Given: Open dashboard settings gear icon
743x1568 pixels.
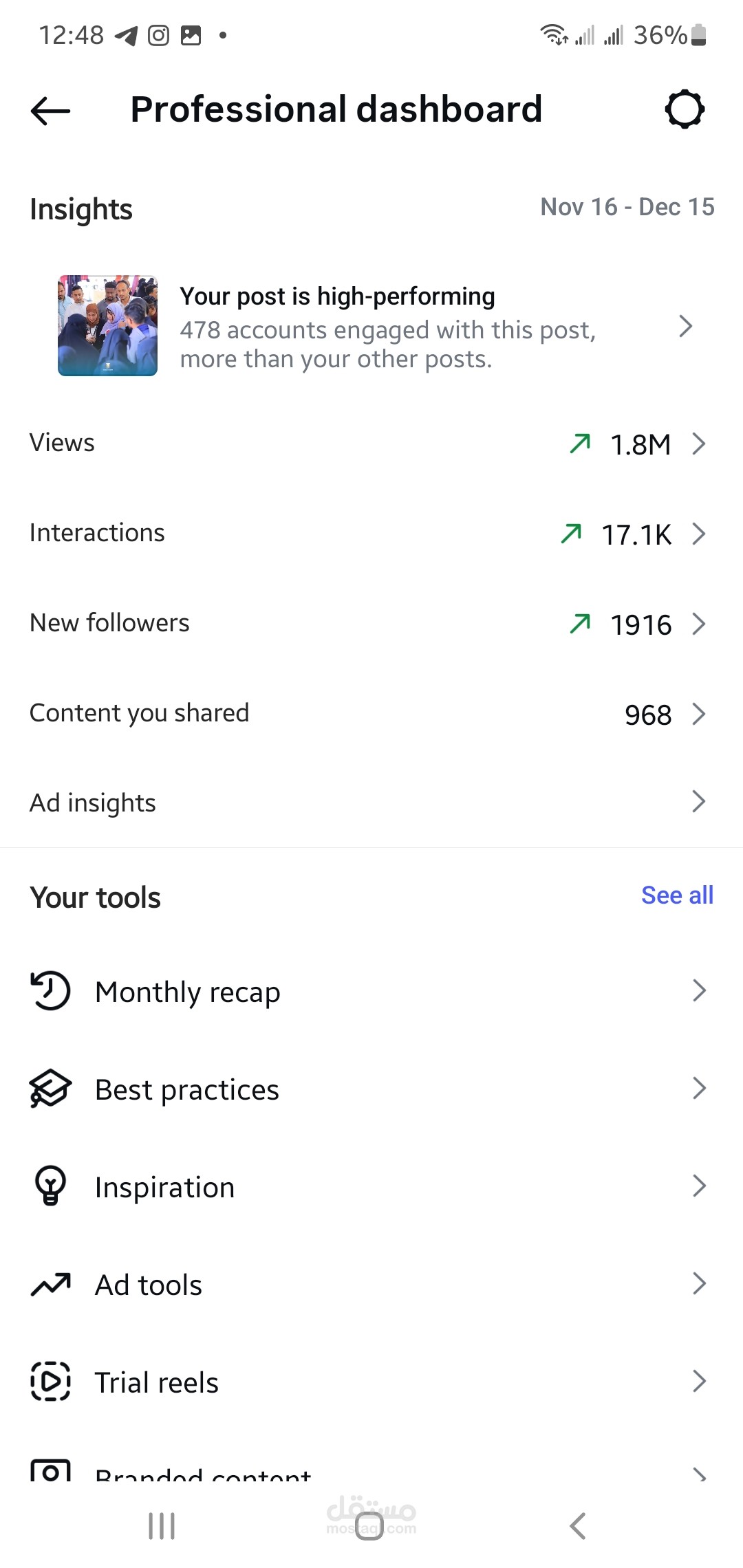Looking at the screenshot, I should tap(685, 109).
